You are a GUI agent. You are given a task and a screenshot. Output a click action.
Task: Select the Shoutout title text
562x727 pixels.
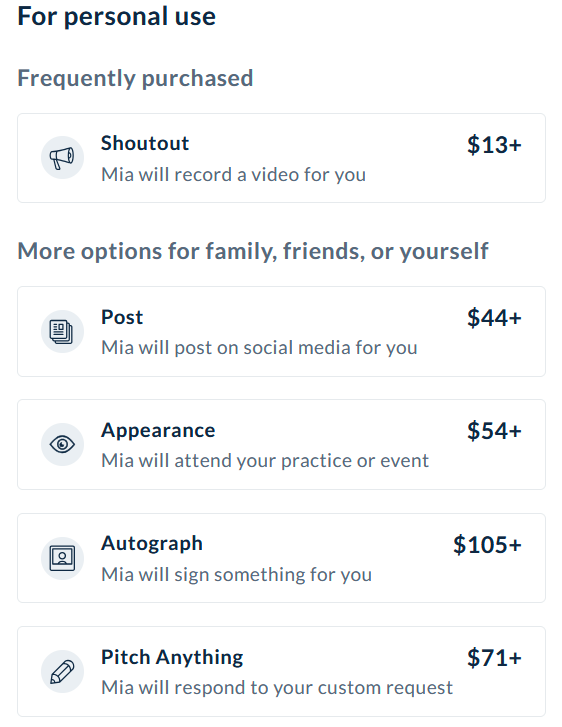145,143
